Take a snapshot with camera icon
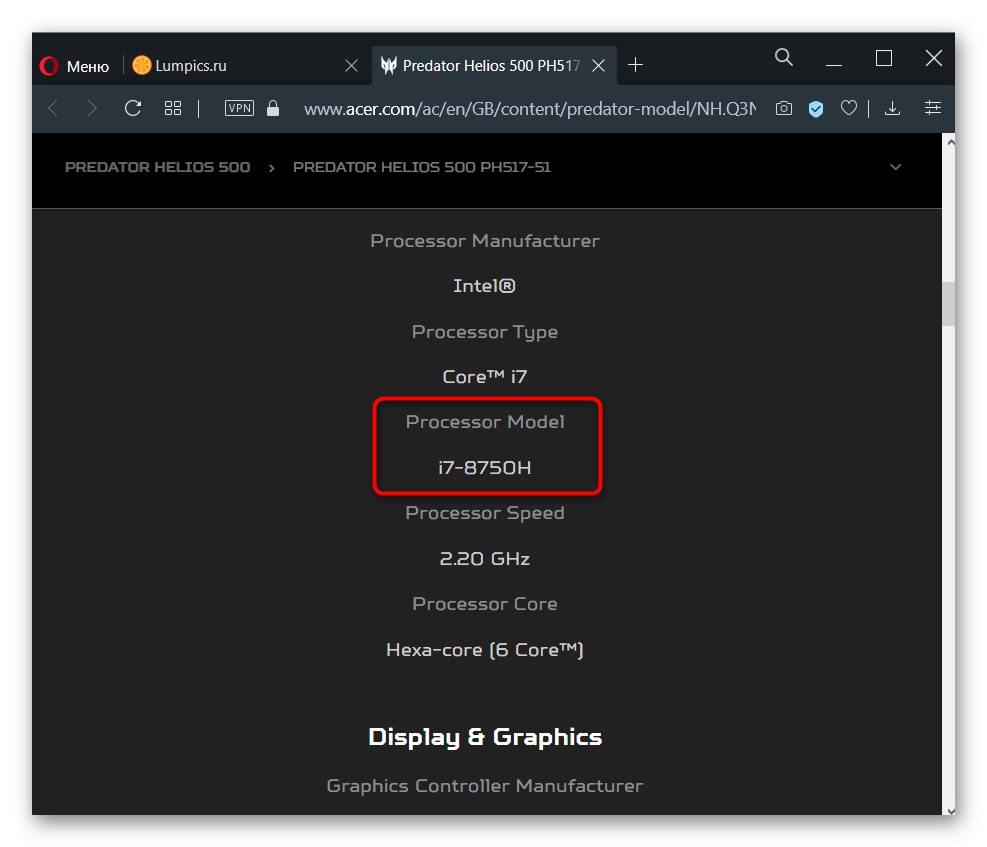The width and height of the screenshot is (987, 847). point(784,108)
